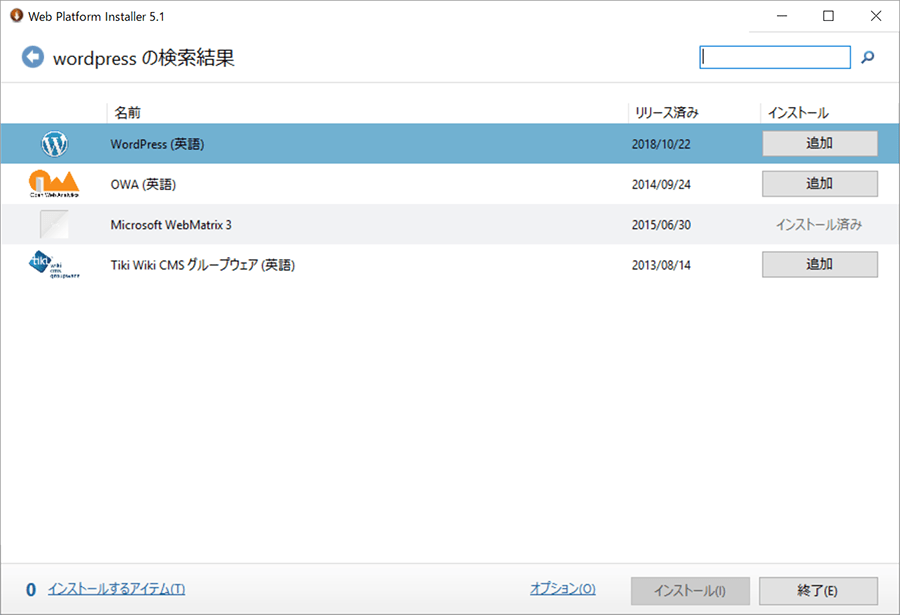Add Tiki Wiki CMS with 追加 button
Viewport: 900px width, 615px height.
[820, 264]
